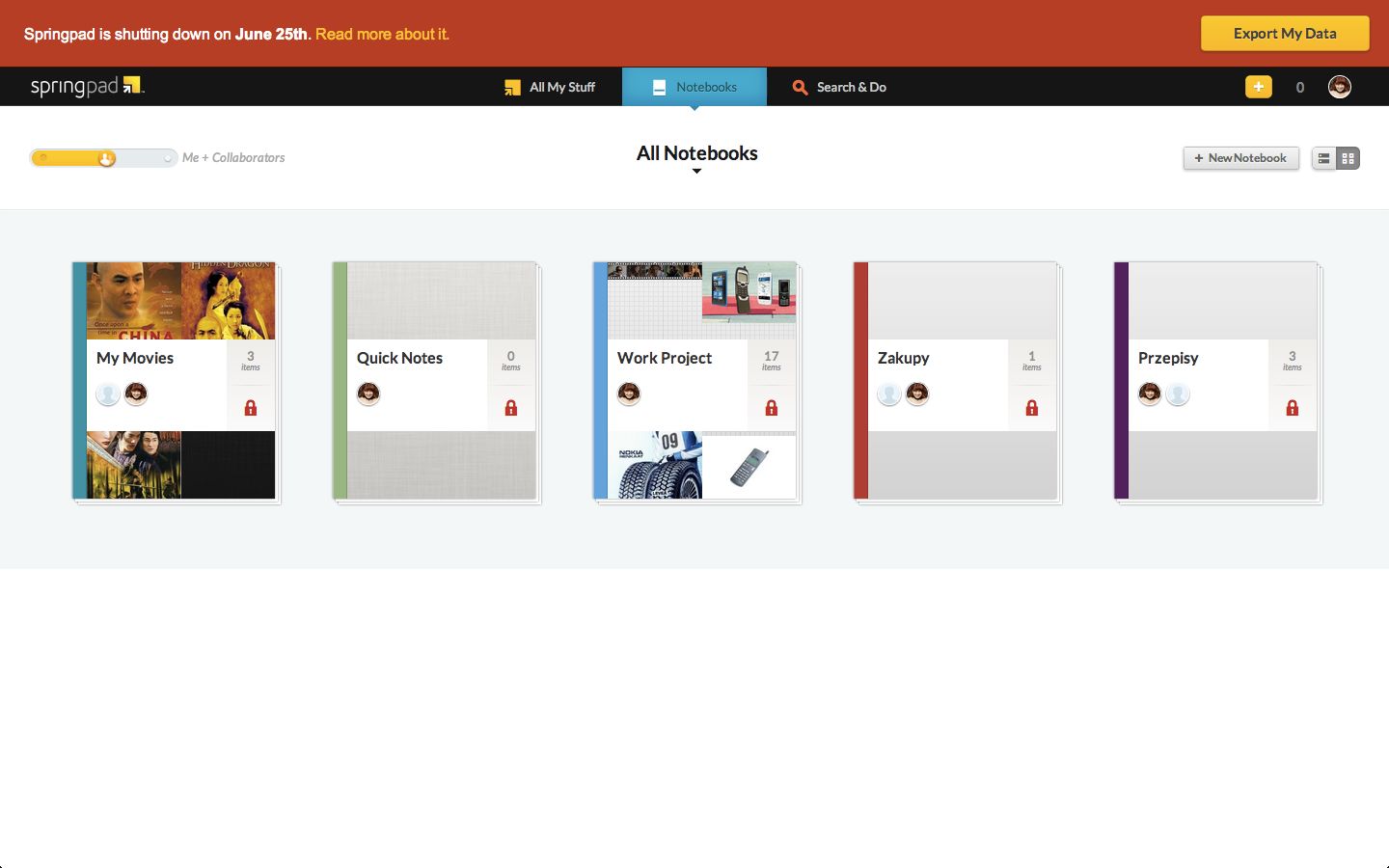Open the Przepisy notebook title

click(1168, 358)
